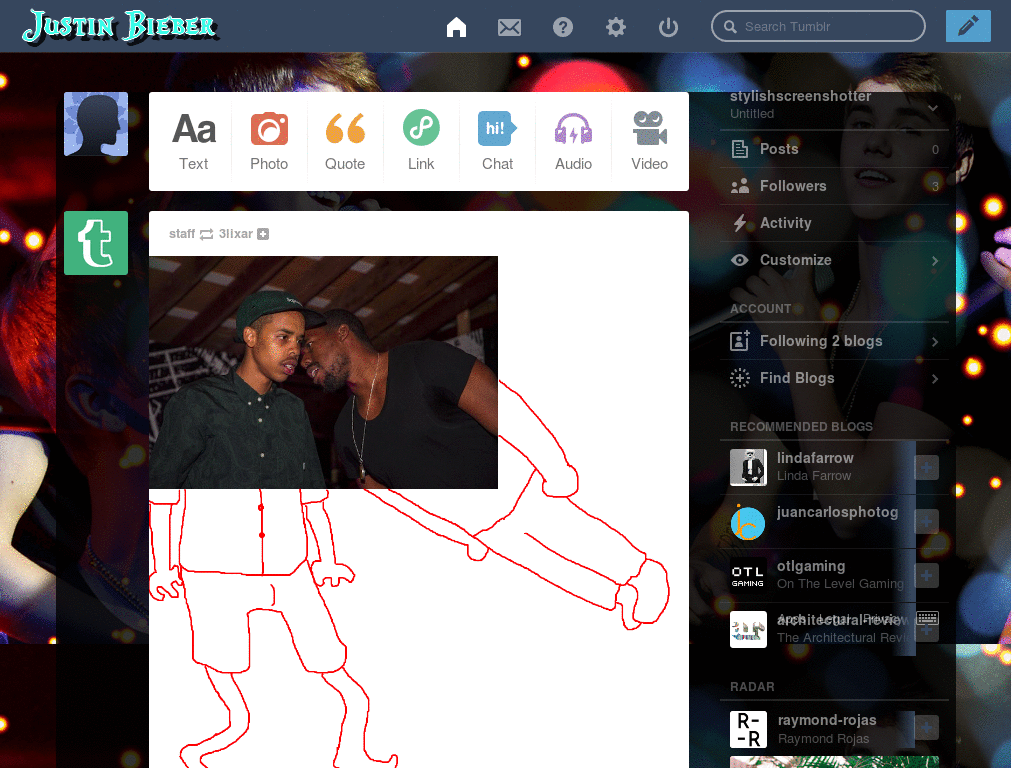The height and width of the screenshot is (768, 1024).
Task: Follow lindafarrow with the plus button
Action: tap(926, 467)
